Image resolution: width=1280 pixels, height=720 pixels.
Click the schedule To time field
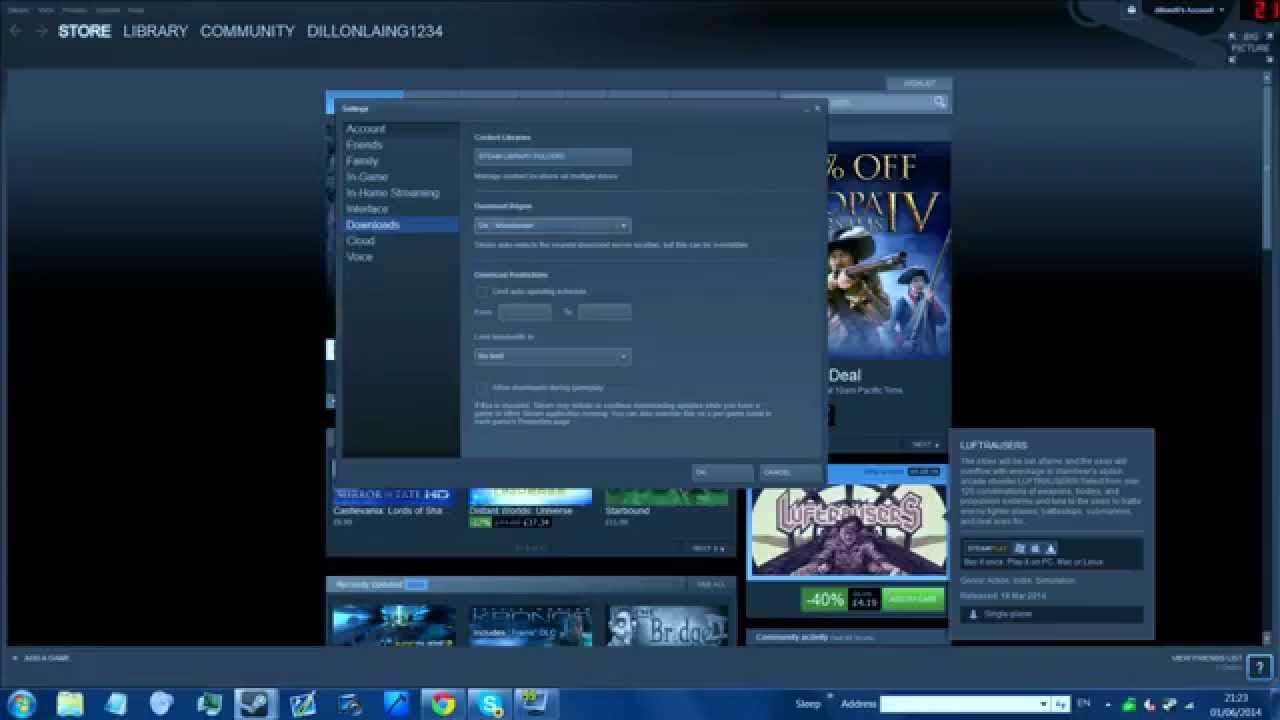604,312
